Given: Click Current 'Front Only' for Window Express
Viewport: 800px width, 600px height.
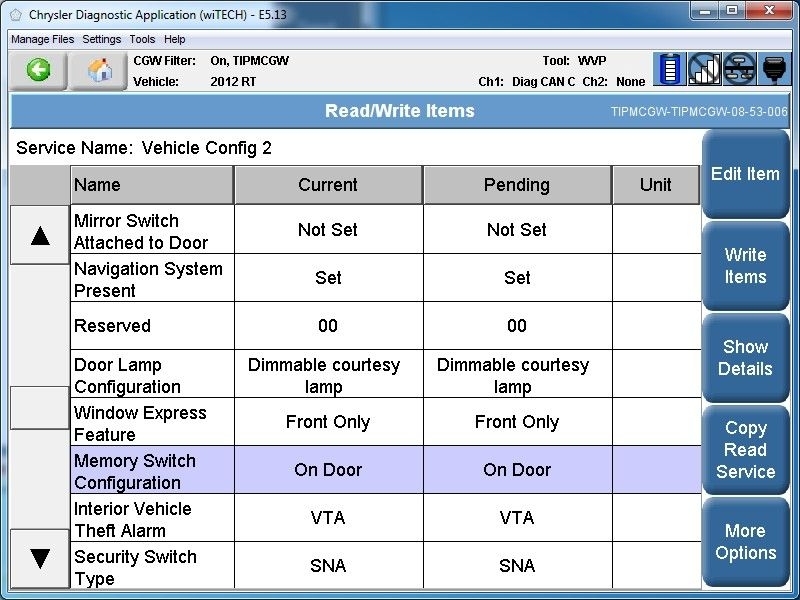Looking at the screenshot, I should click(x=328, y=422).
